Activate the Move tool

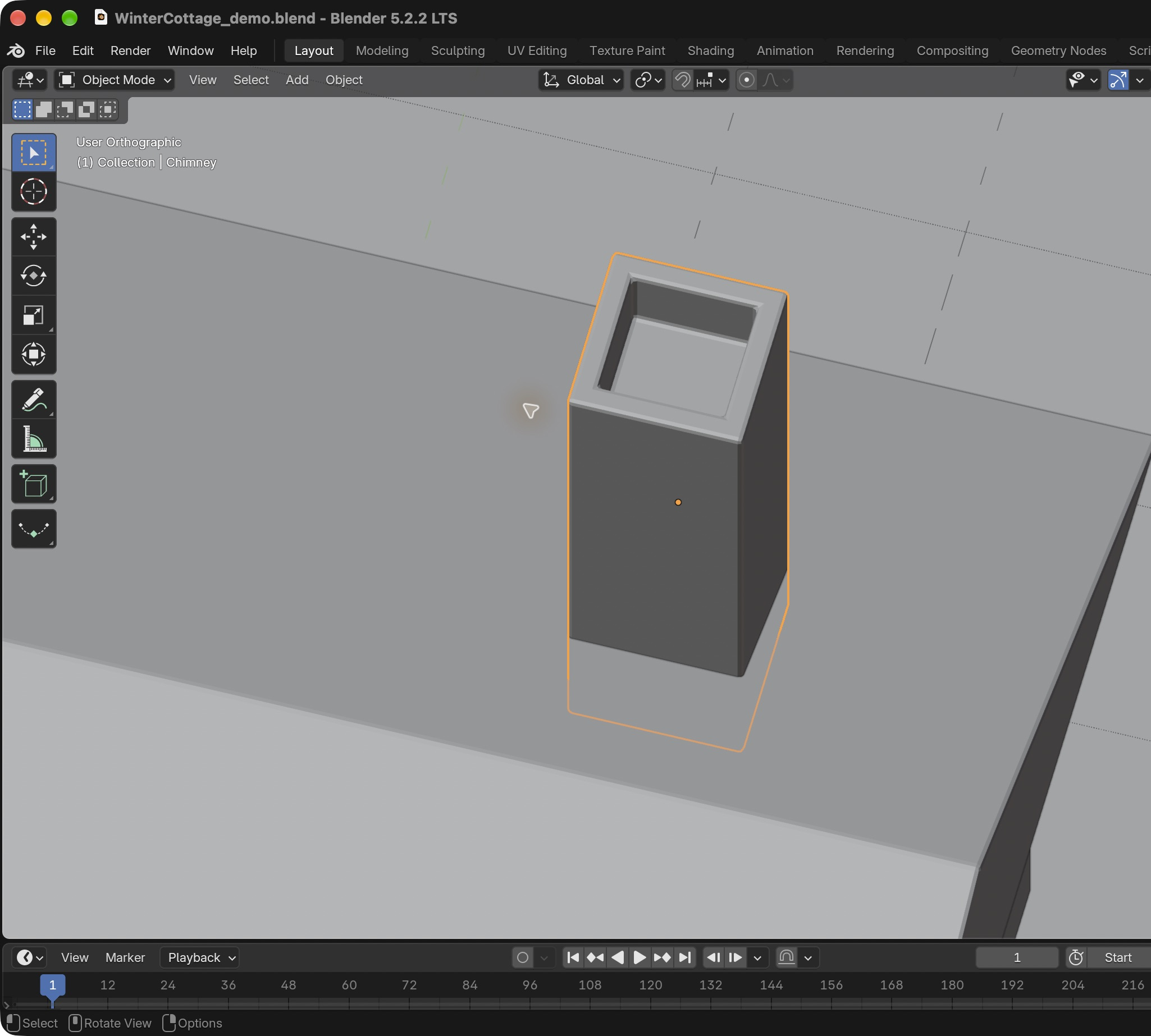coord(34,237)
